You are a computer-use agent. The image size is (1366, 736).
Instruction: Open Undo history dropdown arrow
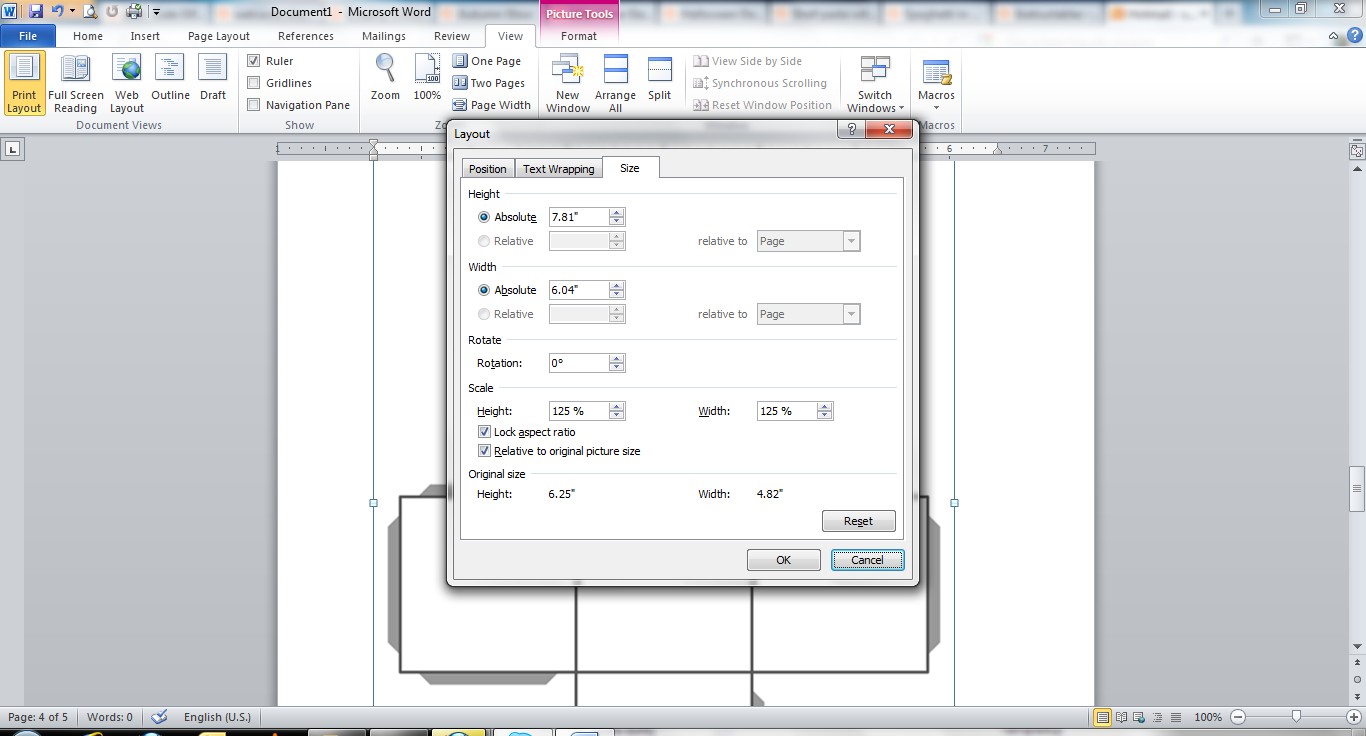(73, 11)
